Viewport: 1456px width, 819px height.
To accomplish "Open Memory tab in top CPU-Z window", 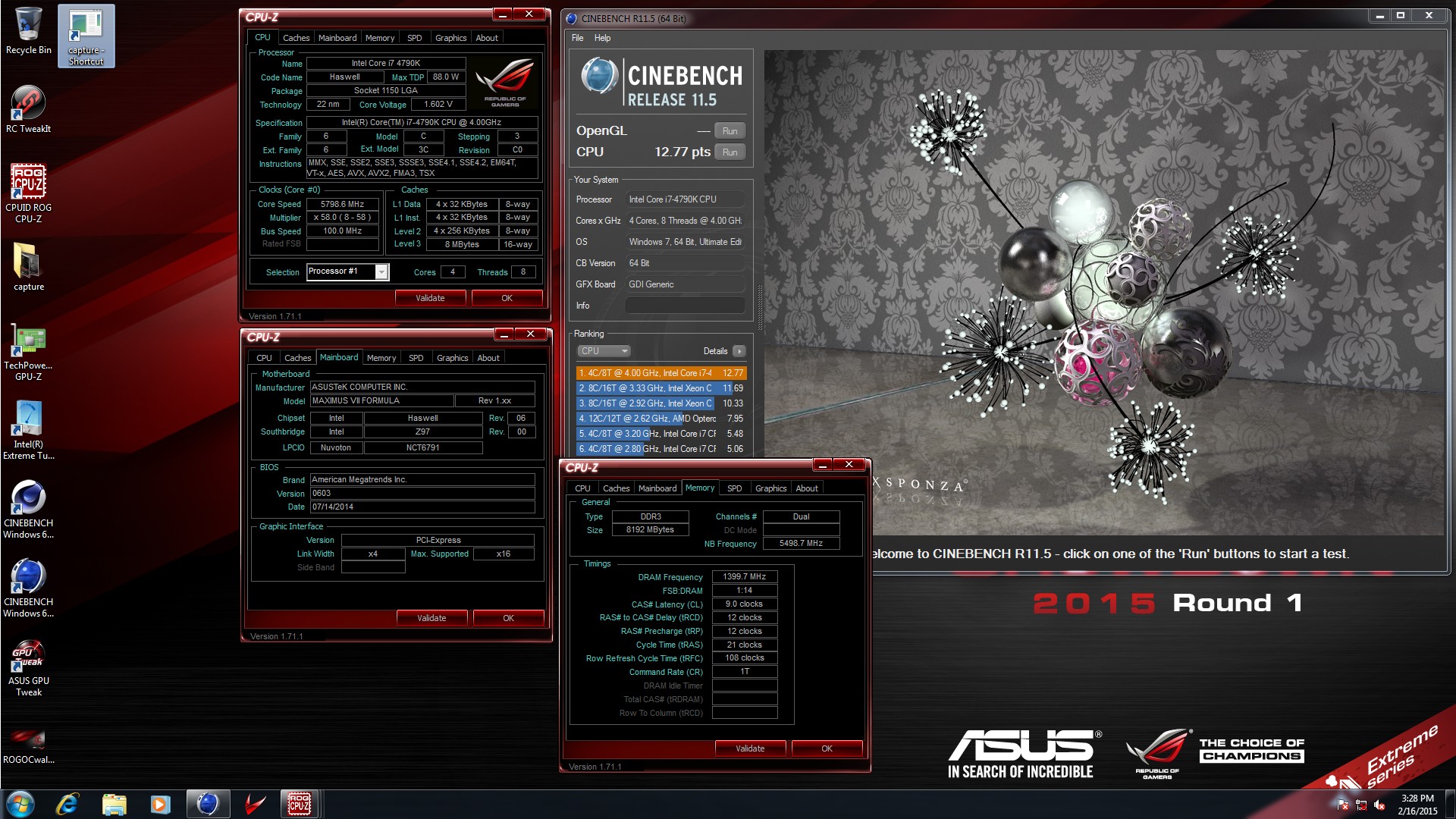I will [x=379, y=38].
